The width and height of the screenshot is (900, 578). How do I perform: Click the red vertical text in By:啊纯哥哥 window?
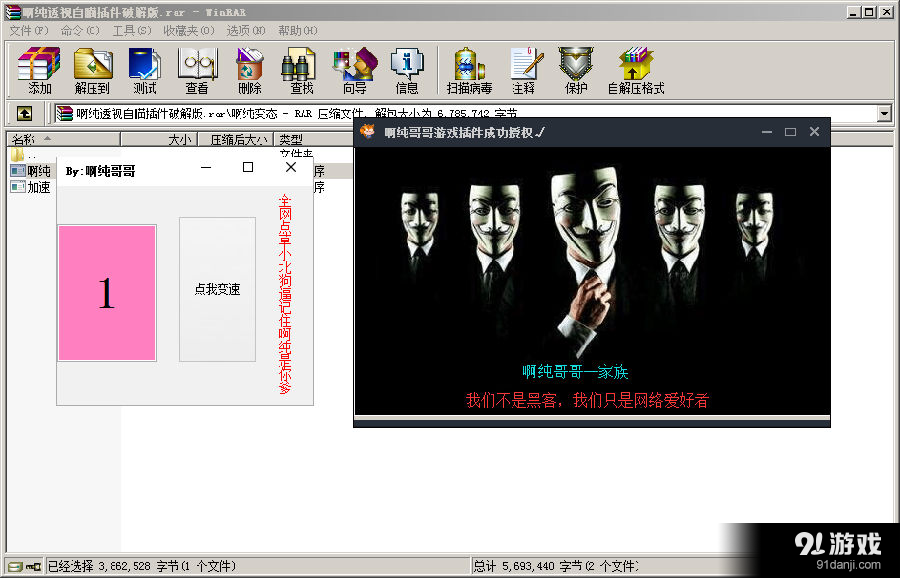click(x=285, y=294)
